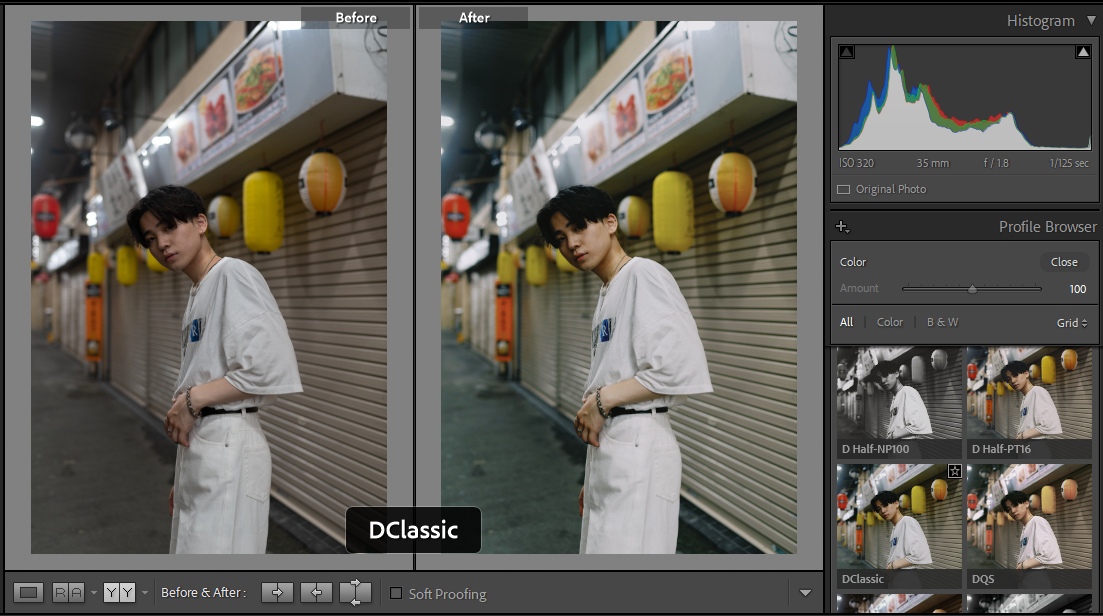Enable shadow clipping indicator in histogram
Viewport: 1103px width, 616px height.
846,52
